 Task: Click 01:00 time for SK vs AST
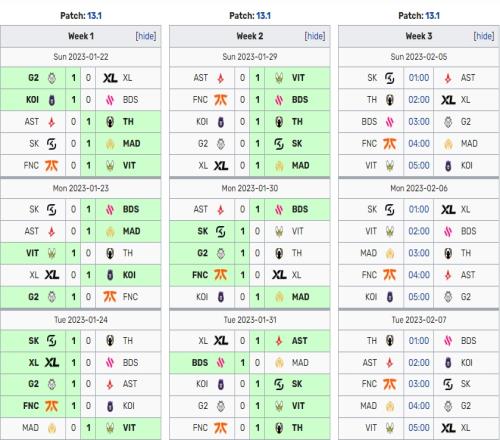coord(419,78)
